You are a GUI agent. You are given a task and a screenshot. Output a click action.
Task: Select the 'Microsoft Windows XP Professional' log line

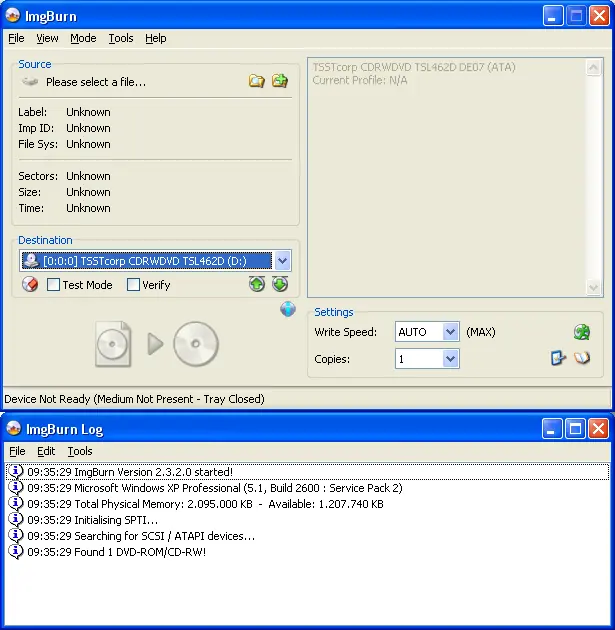pos(308,488)
